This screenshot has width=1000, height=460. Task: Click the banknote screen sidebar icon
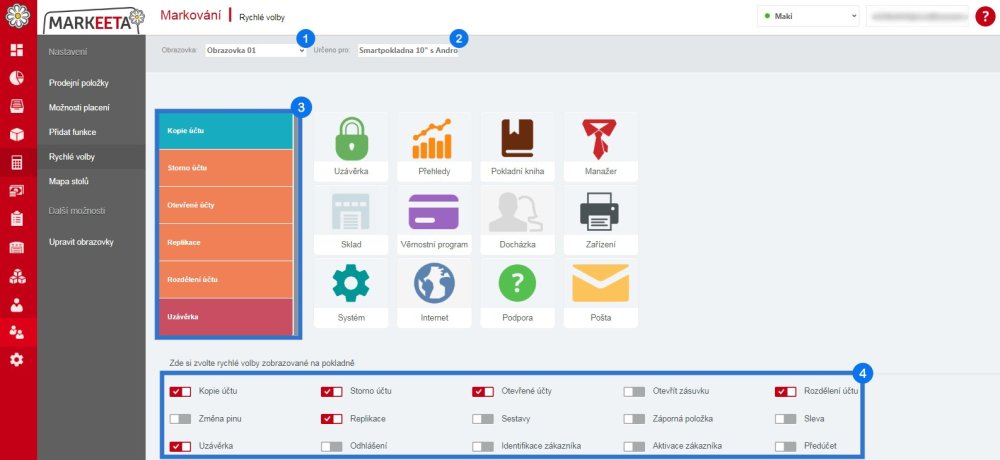coord(17,191)
